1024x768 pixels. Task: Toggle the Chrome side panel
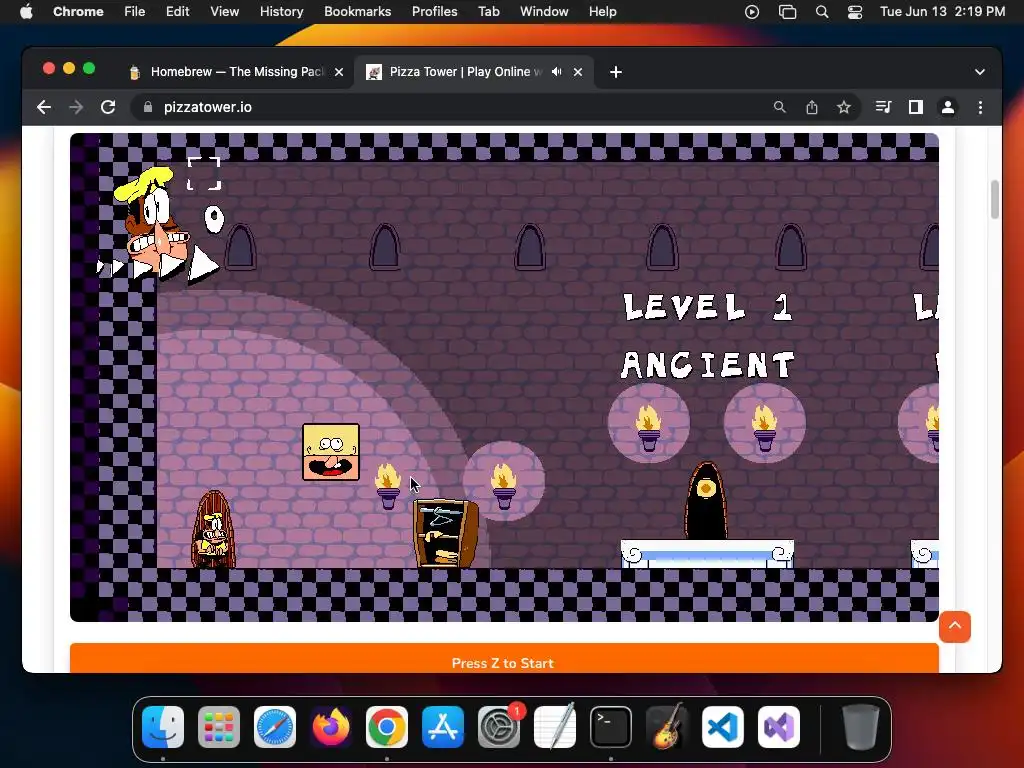(x=916, y=107)
